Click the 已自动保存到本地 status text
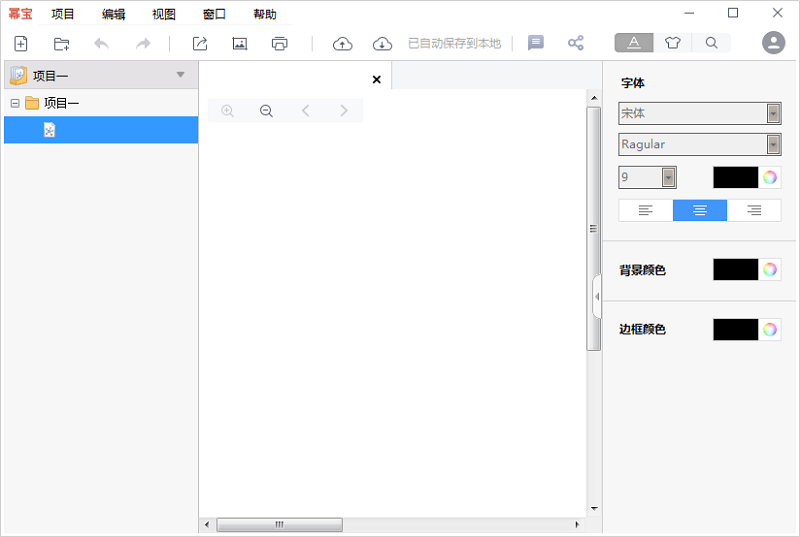 tap(454, 44)
